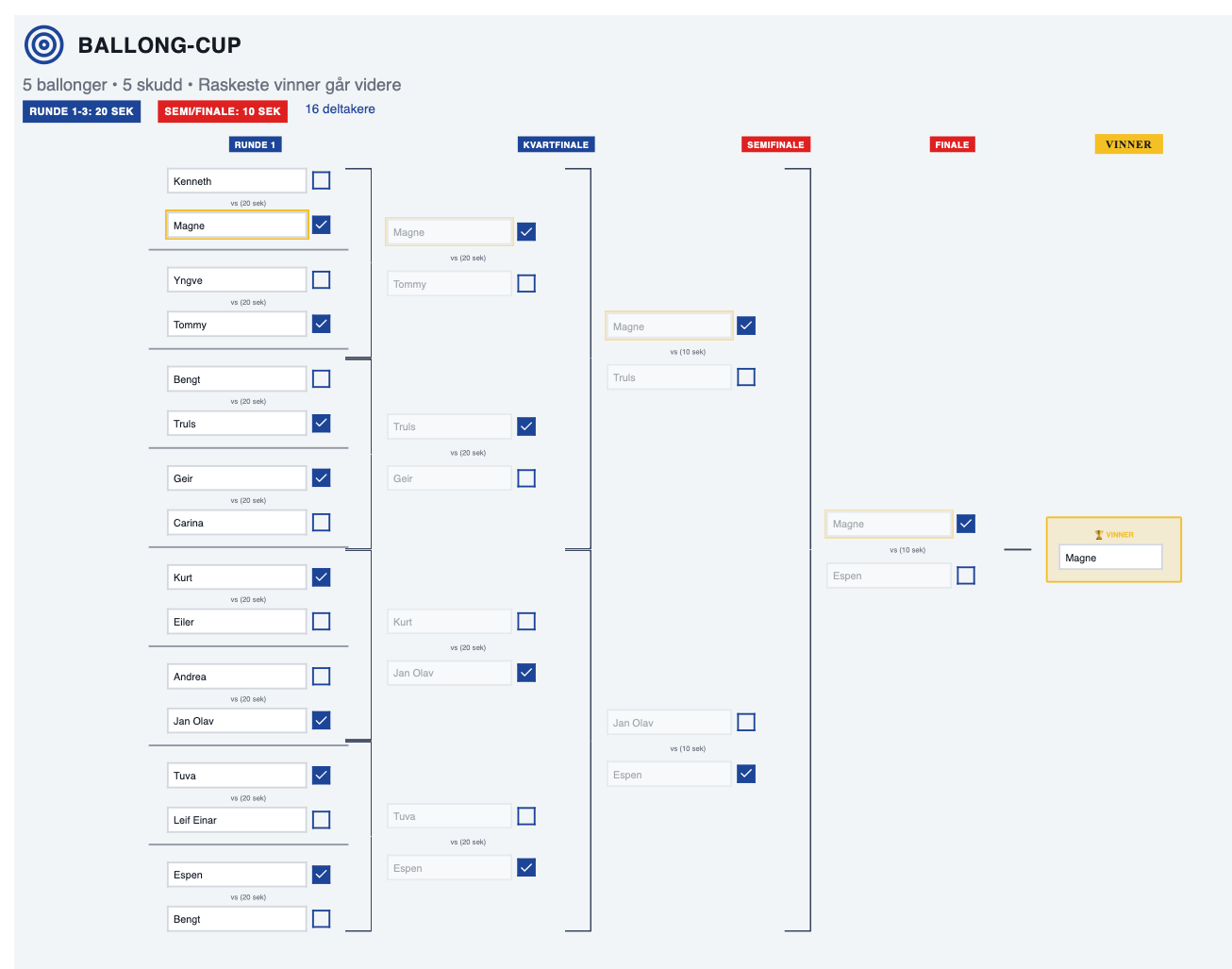Image resolution: width=1232 pixels, height=969 pixels.
Task: Check Espen's checkbox in the finale
Action: (966, 575)
